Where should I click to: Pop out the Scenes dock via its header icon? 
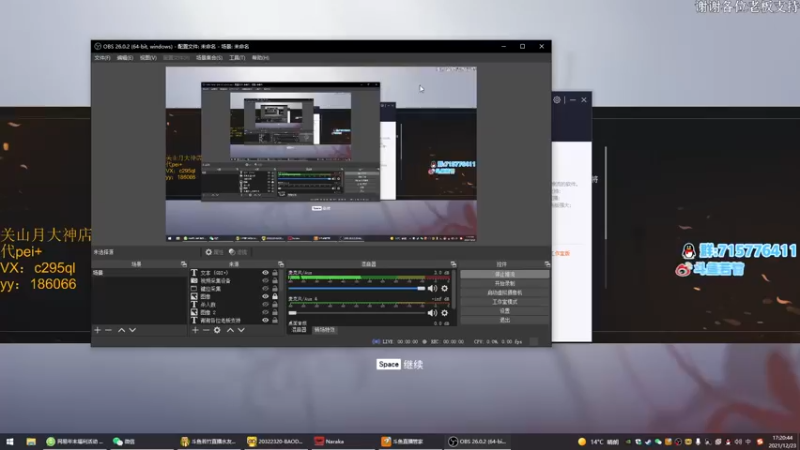click(x=184, y=264)
